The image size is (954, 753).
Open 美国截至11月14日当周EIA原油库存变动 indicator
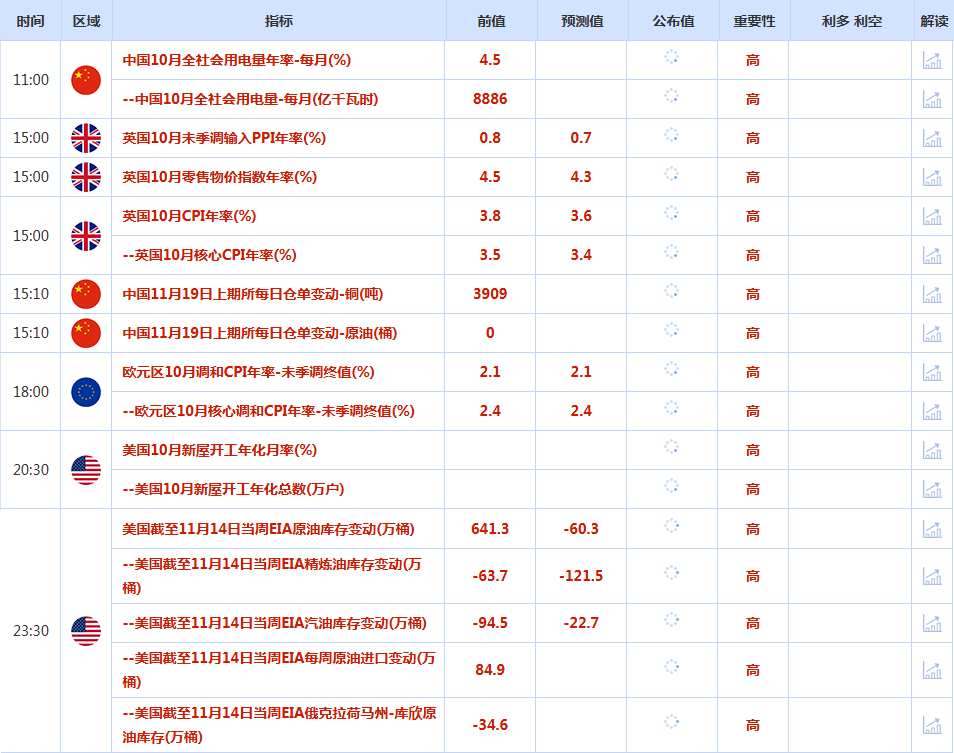tap(268, 529)
